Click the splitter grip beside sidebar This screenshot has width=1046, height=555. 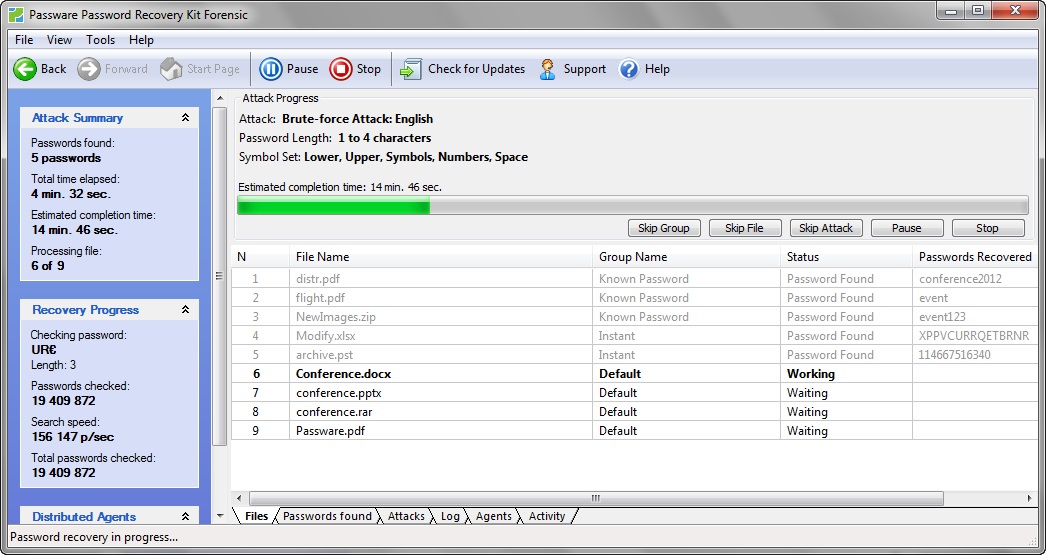pos(219,275)
